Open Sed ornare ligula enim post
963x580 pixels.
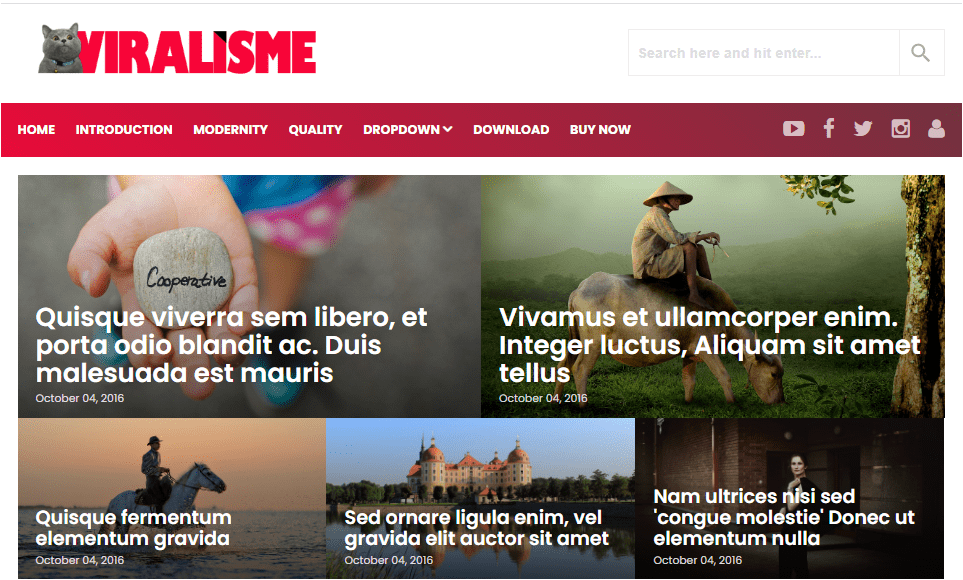(x=477, y=528)
